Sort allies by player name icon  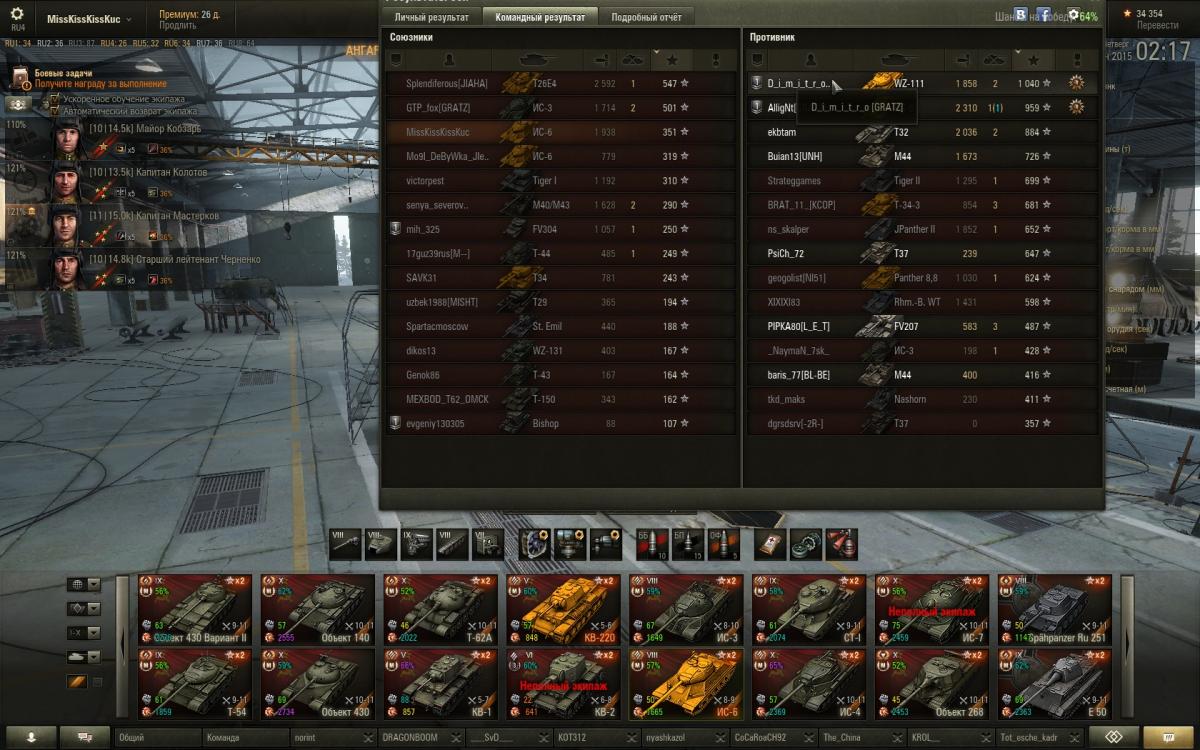[x=448, y=60]
